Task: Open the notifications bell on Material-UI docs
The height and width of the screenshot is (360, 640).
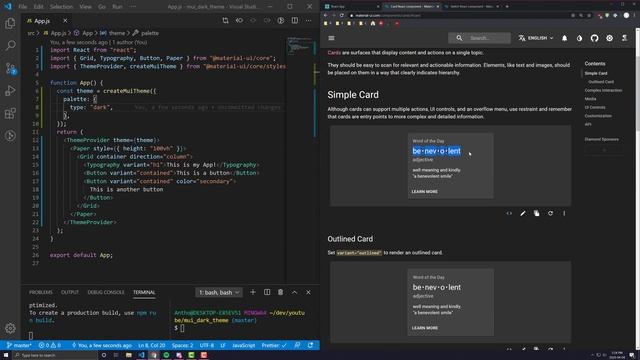Action: [x=564, y=38]
